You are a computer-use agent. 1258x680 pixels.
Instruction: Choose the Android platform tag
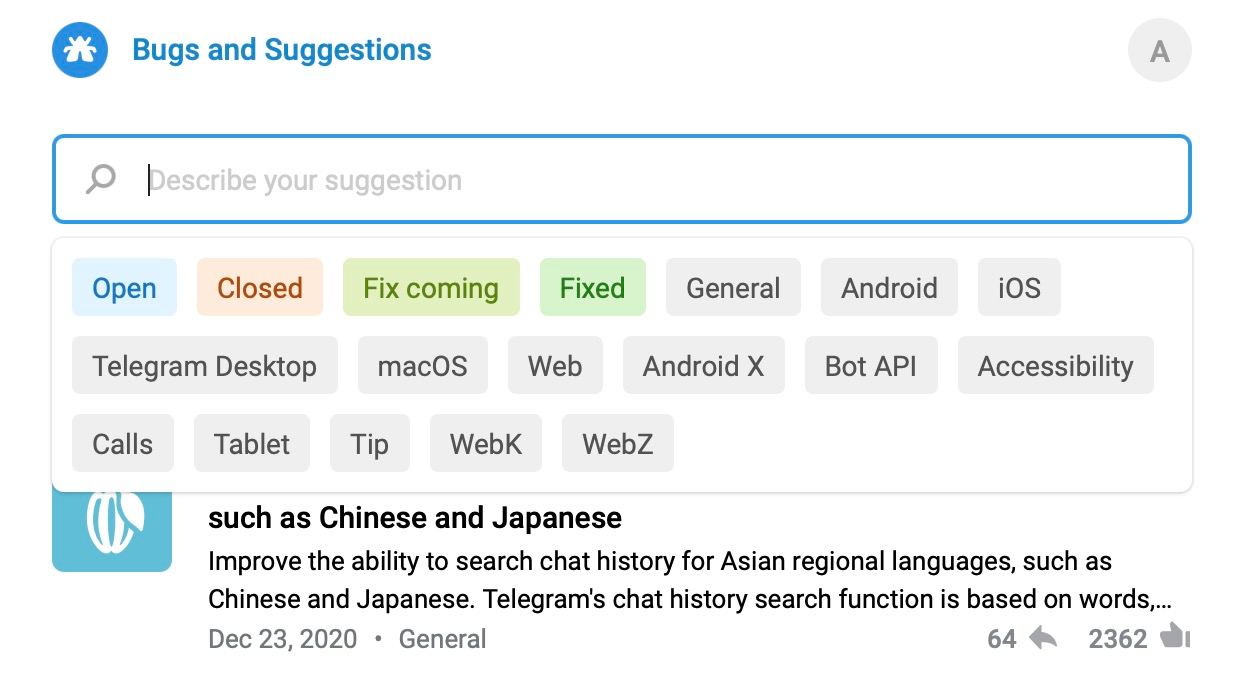point(889,288)
